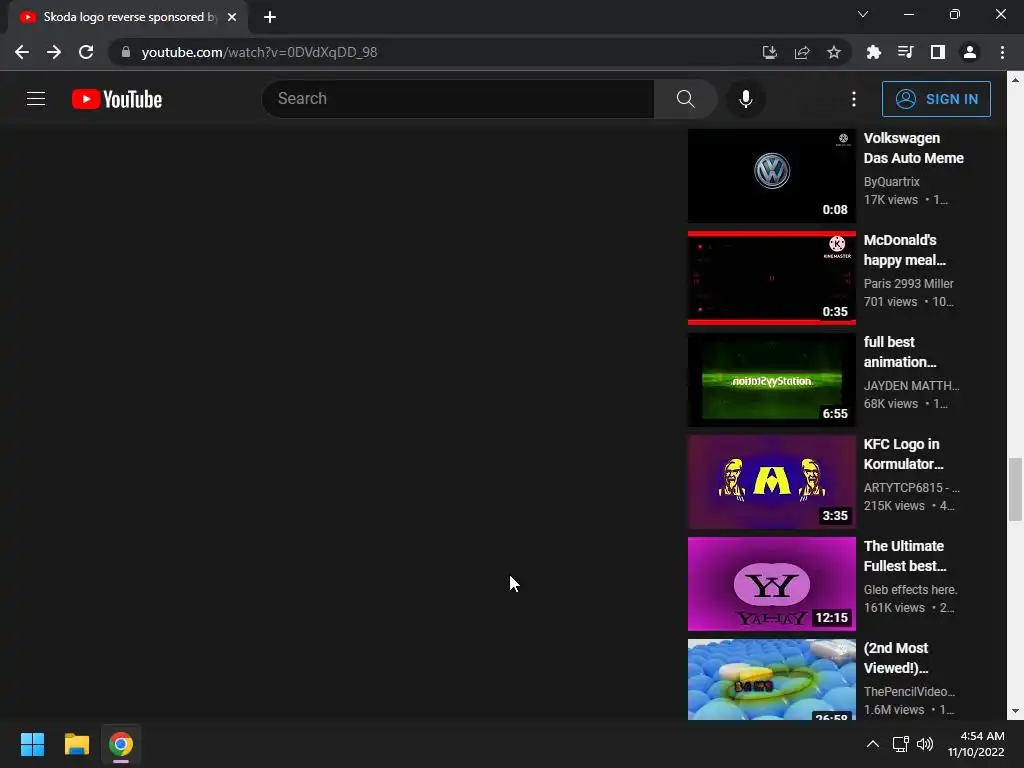
Task: Open network status tray icon
Action: point(901,744)
